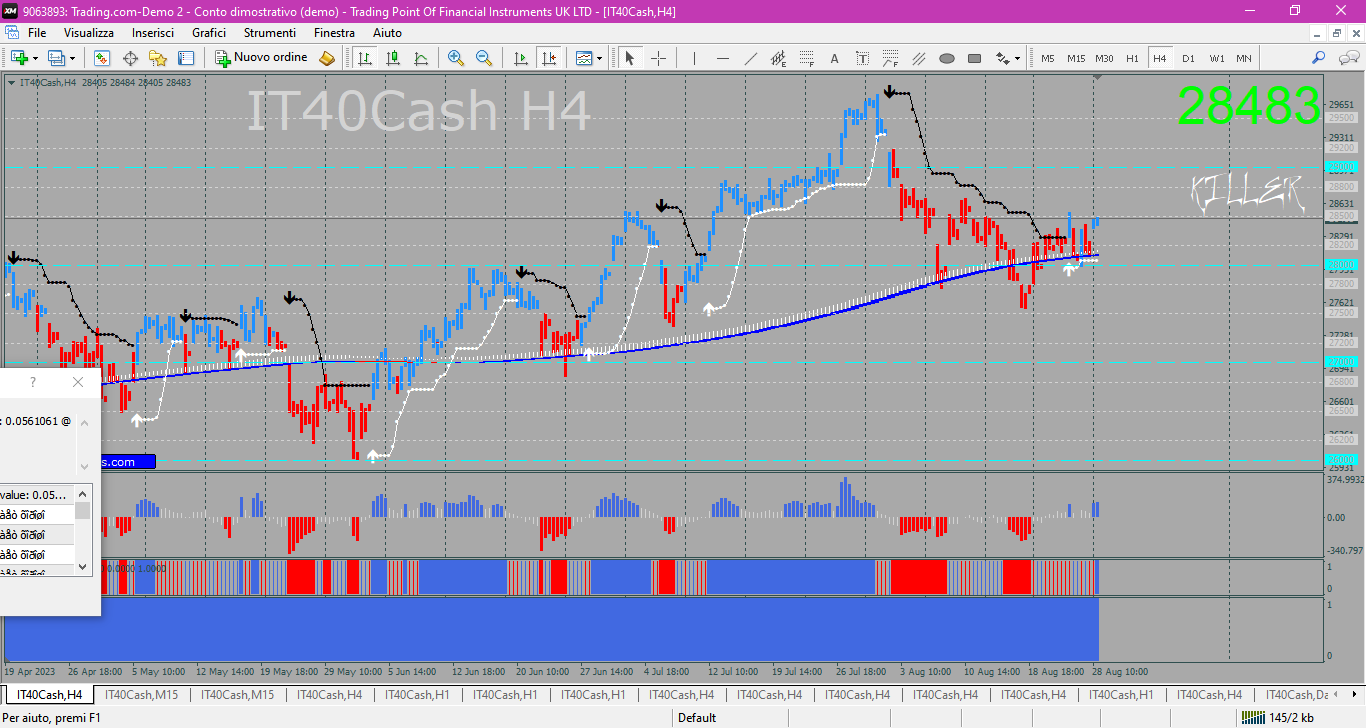Expand the New Chart dropdown arrow
The width and height of the screenshot is (1366, 728).
click(35, 58)
